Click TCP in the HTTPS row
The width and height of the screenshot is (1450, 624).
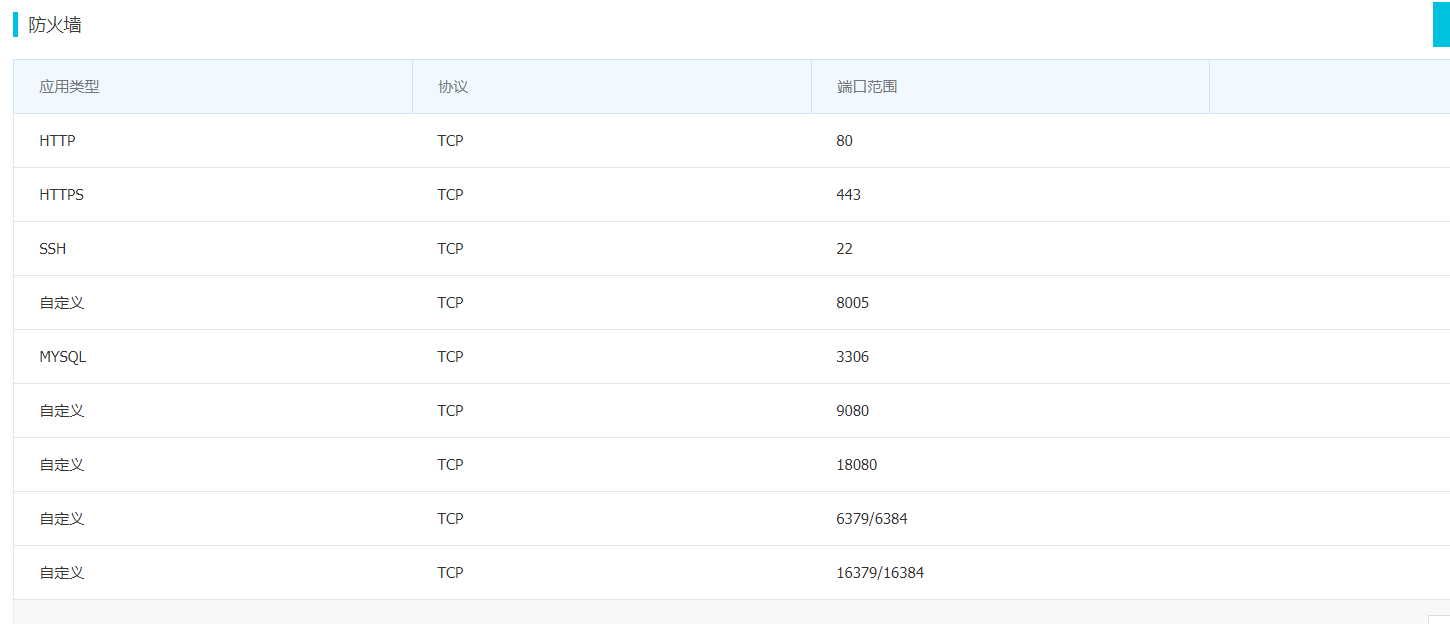click(x=450, y=195)
